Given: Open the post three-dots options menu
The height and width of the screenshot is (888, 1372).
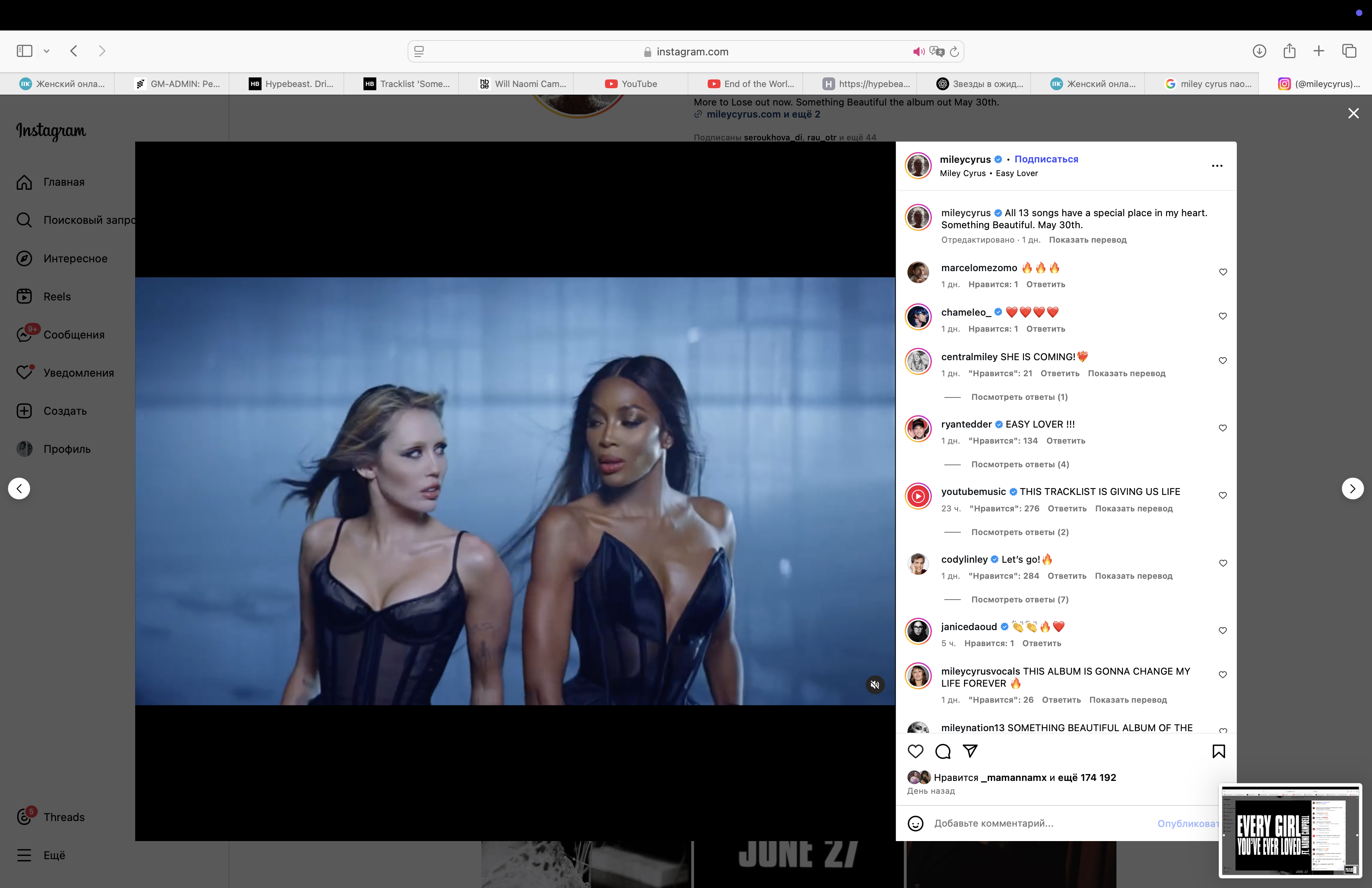Looking at the screenshot, I should click(1217, 166).
